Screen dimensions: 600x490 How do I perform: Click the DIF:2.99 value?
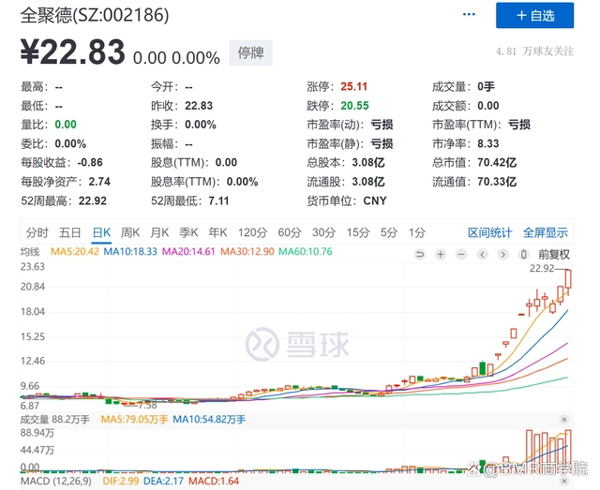click(x=121, y=481)
